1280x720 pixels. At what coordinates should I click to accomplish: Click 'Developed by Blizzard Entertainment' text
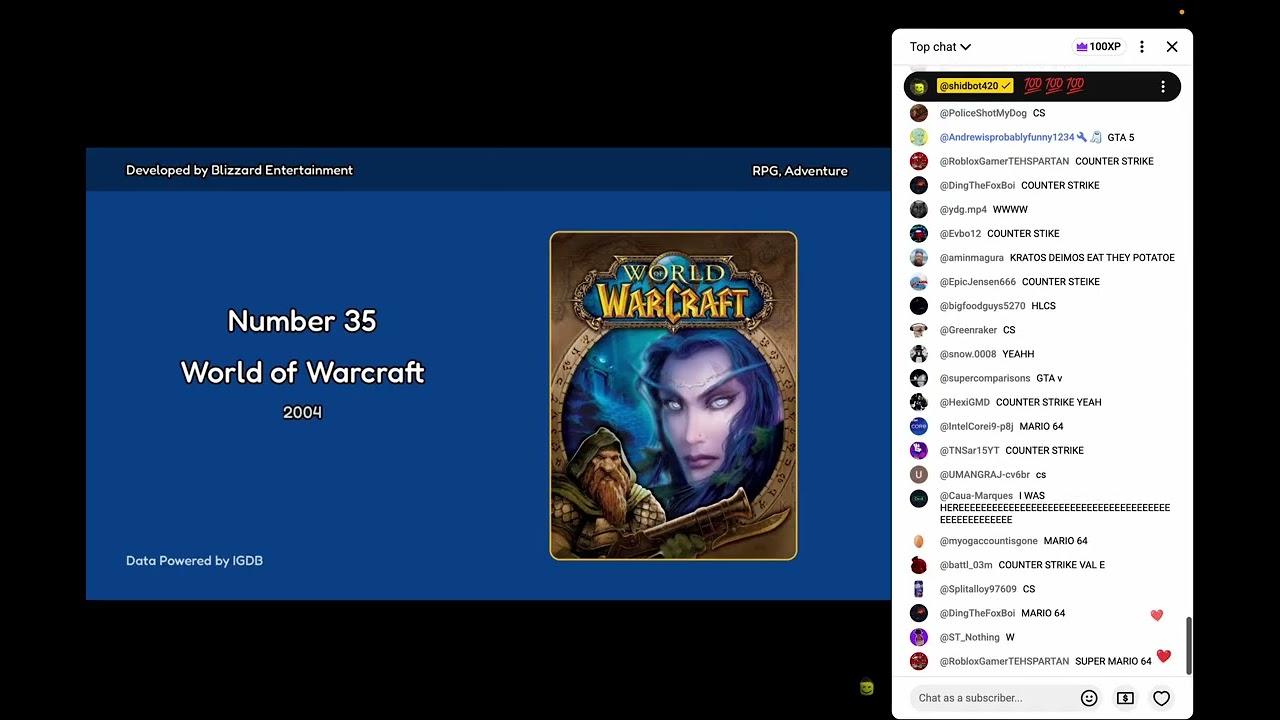coord(239,170)
